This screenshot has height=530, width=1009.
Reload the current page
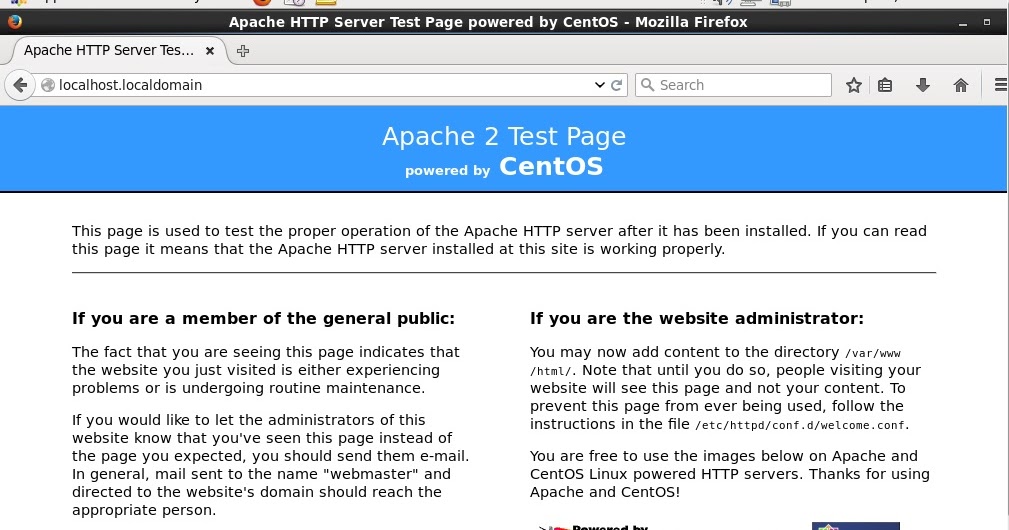(x=616, y=85)
